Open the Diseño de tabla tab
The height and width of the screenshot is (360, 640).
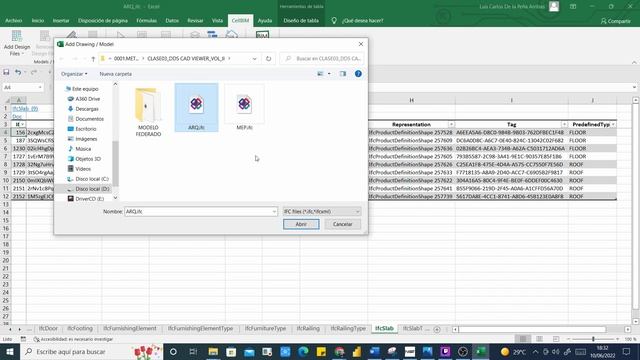pos(301,20)
